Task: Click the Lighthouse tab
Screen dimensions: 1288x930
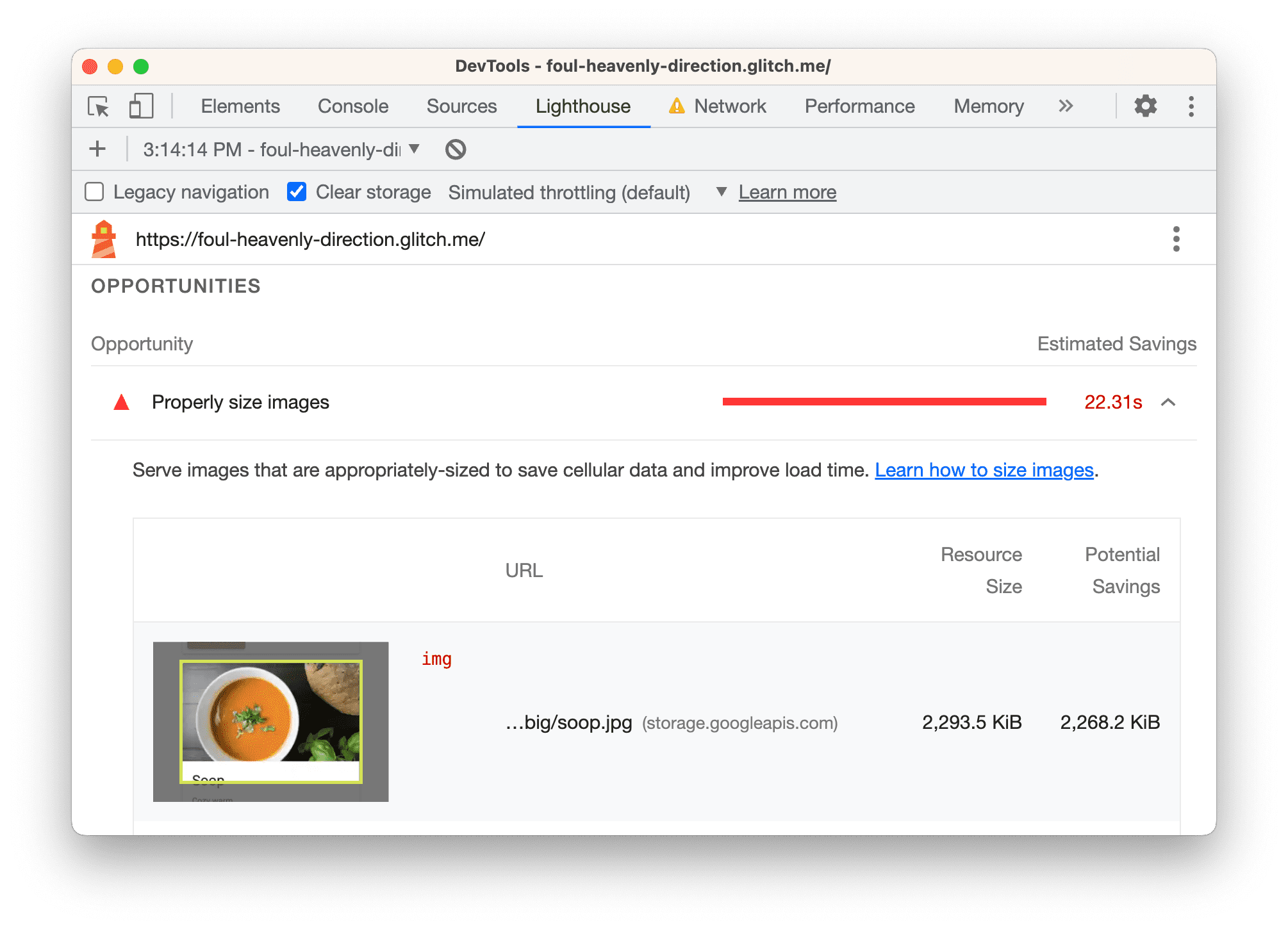Action: click(583, 106)
